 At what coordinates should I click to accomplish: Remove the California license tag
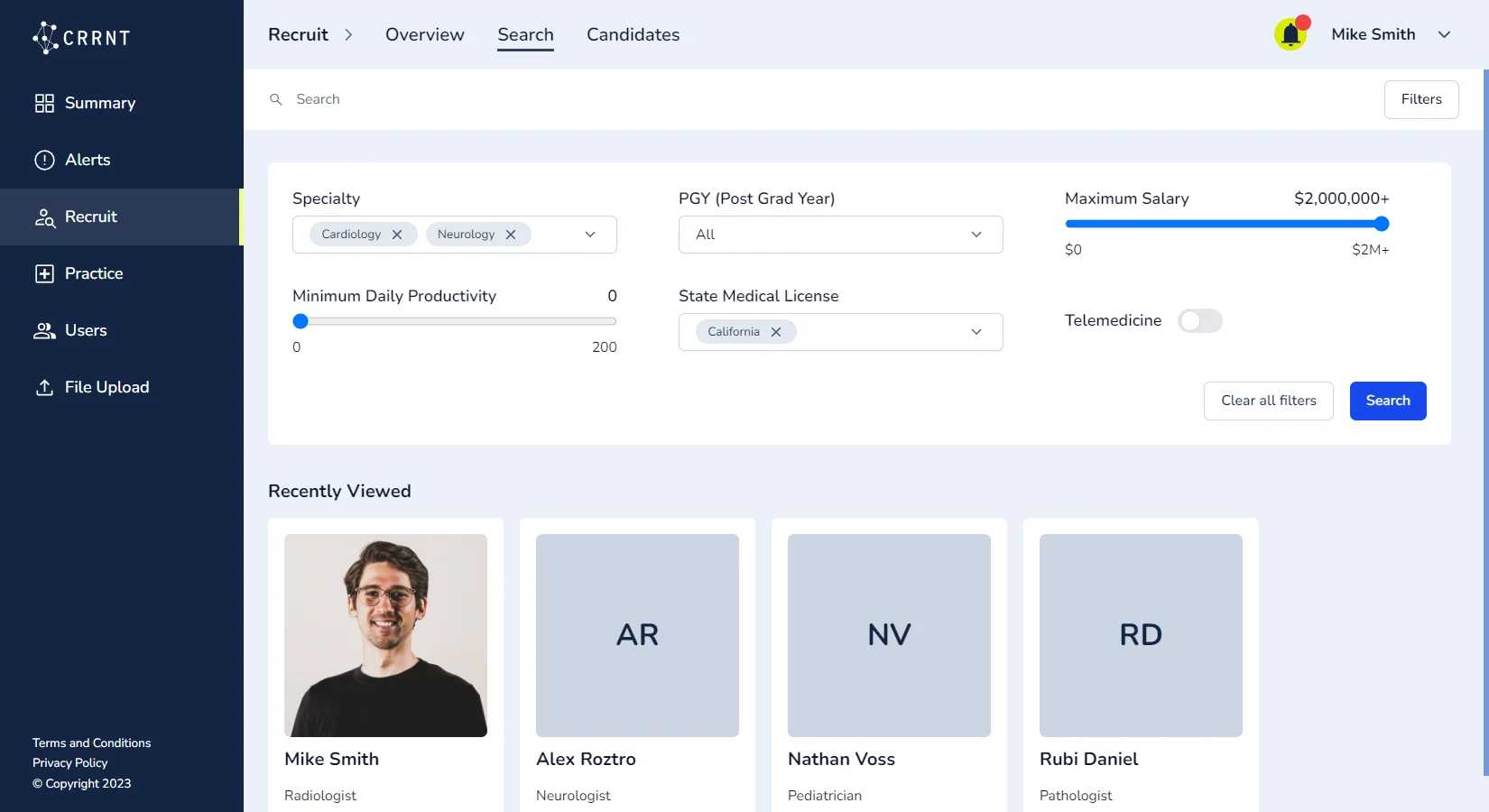pos(776,332)
